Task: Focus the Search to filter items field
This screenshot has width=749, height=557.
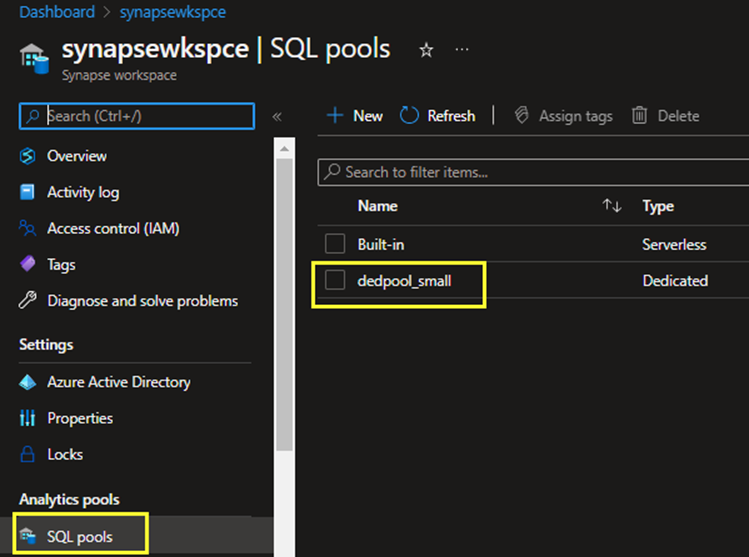Action: 533,172
